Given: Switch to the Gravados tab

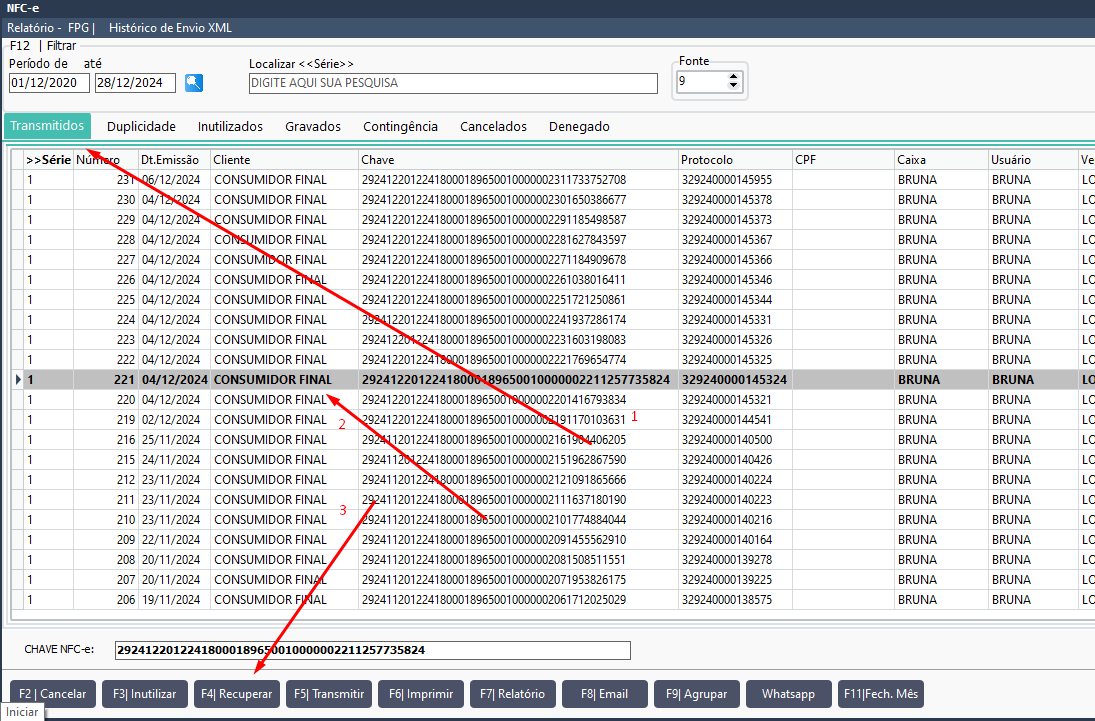Looking at the screenshot, I should [313, 126].
